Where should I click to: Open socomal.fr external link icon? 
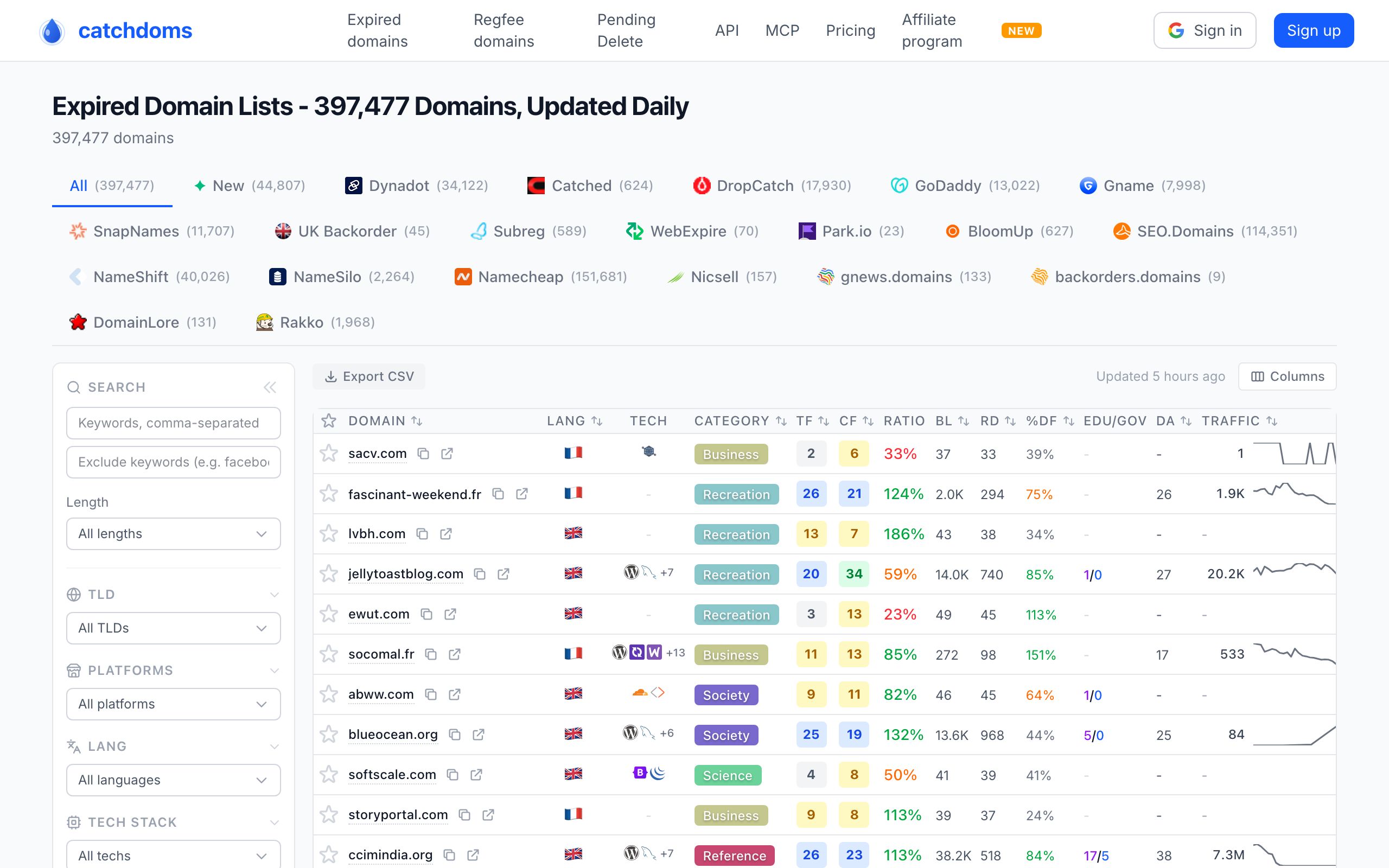point(455,654)
